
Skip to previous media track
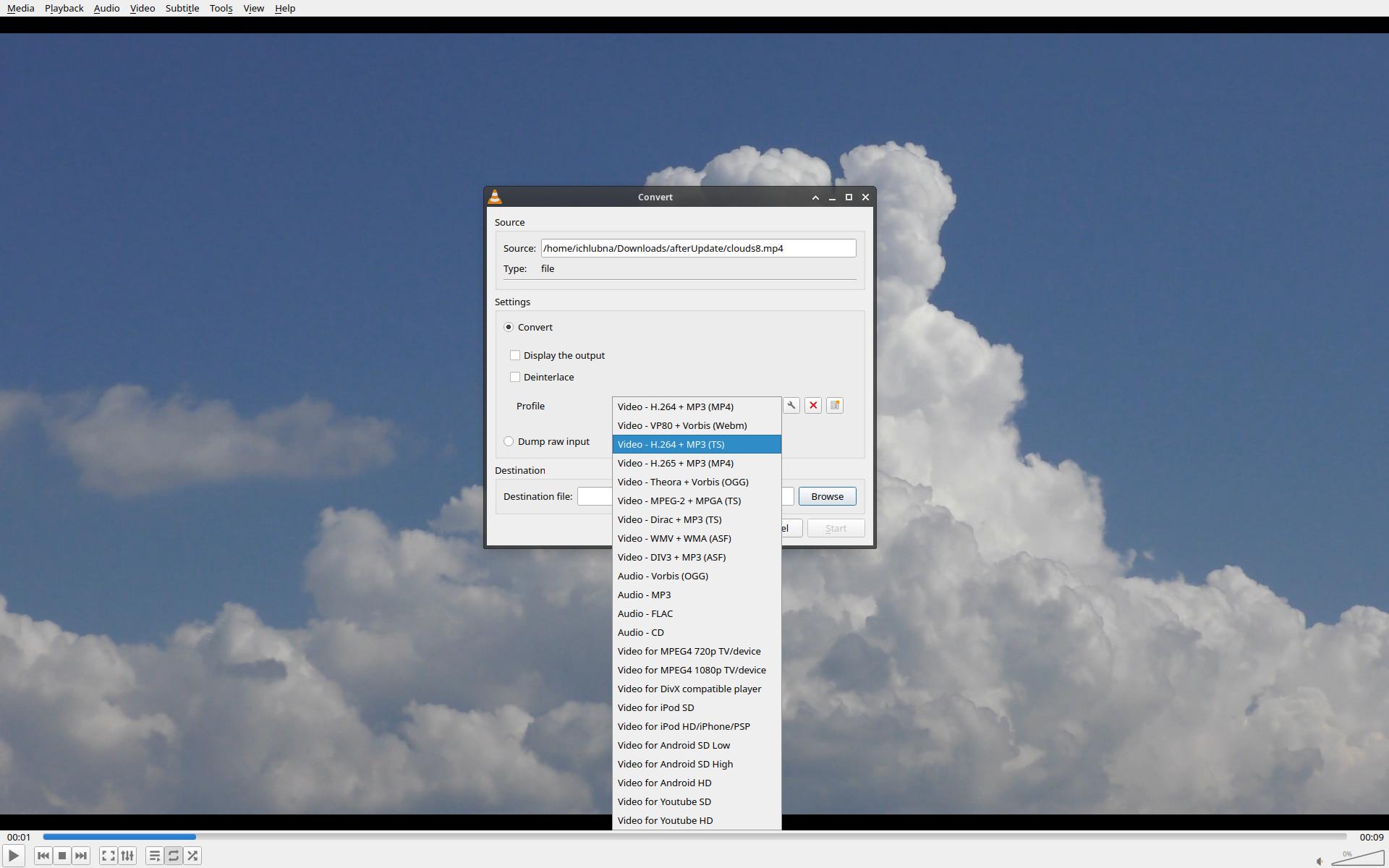43,856
